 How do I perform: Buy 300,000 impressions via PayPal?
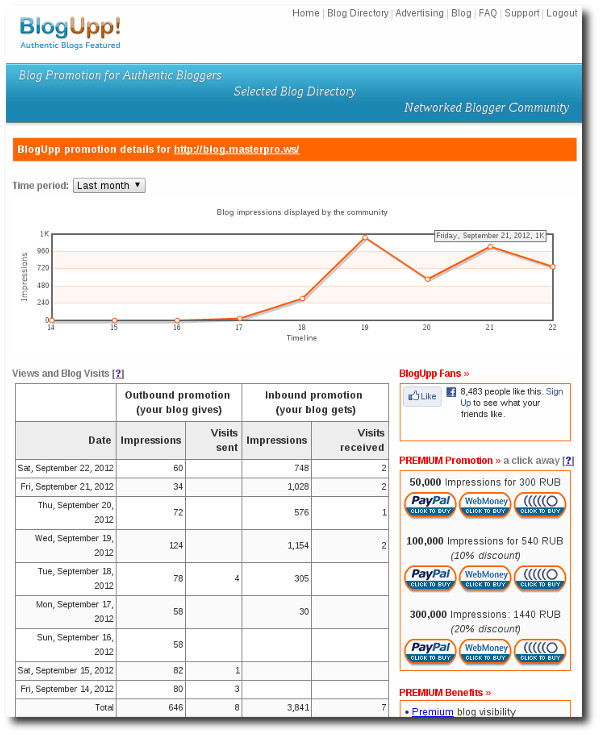[430, 652]
